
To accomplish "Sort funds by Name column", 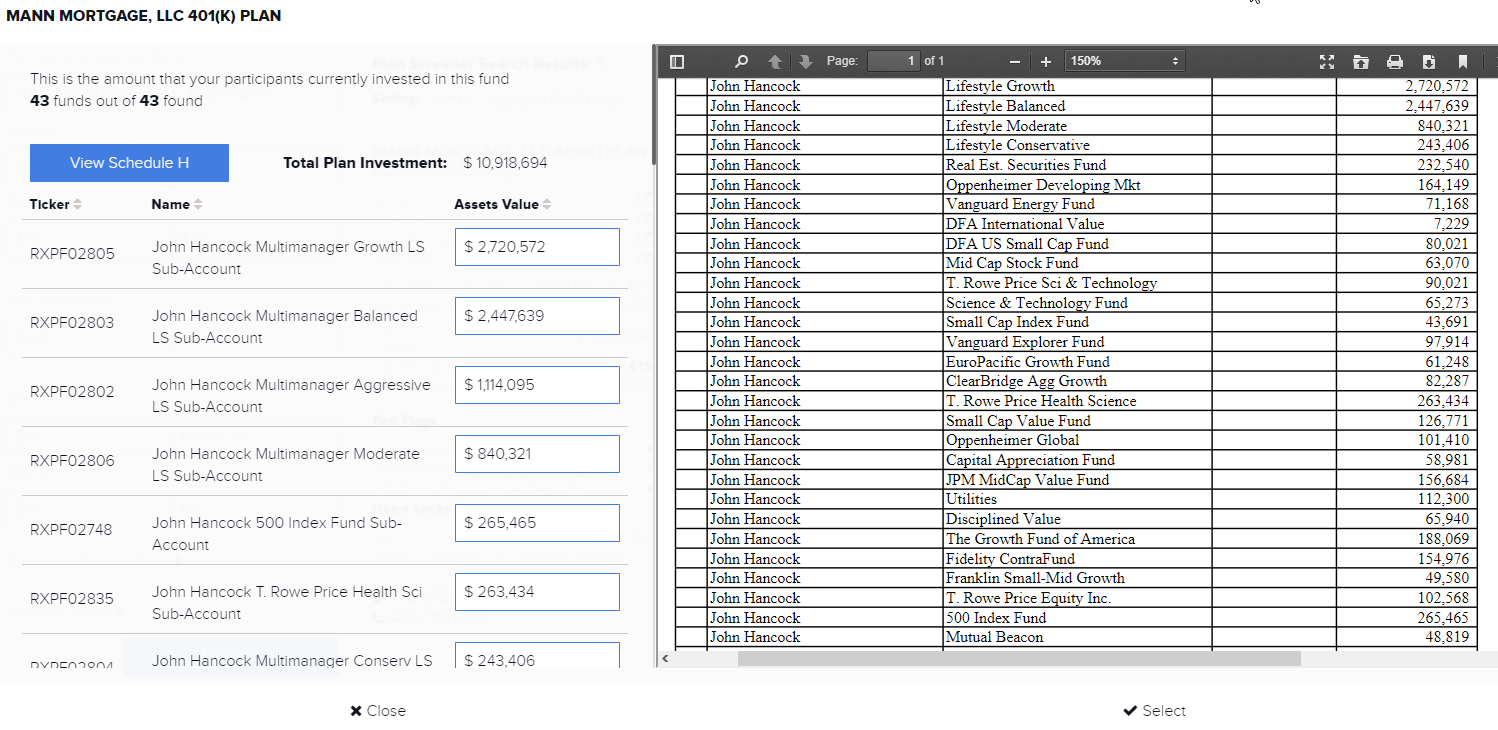I will coord(176,204).
